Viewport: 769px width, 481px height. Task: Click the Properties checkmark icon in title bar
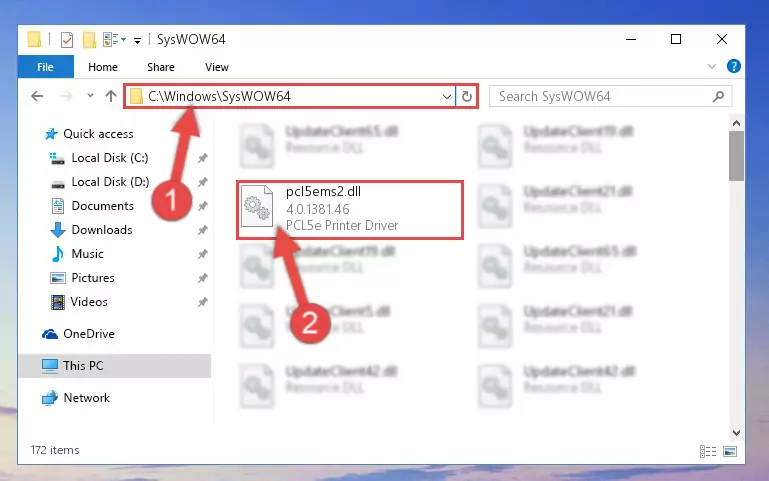pos(67,40)
